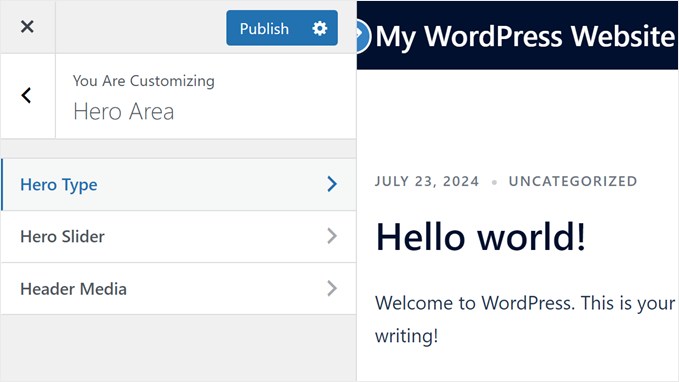Click the My WordPress Website site title
The height and width of the screenshot is (382, 679).
[525, 36]
